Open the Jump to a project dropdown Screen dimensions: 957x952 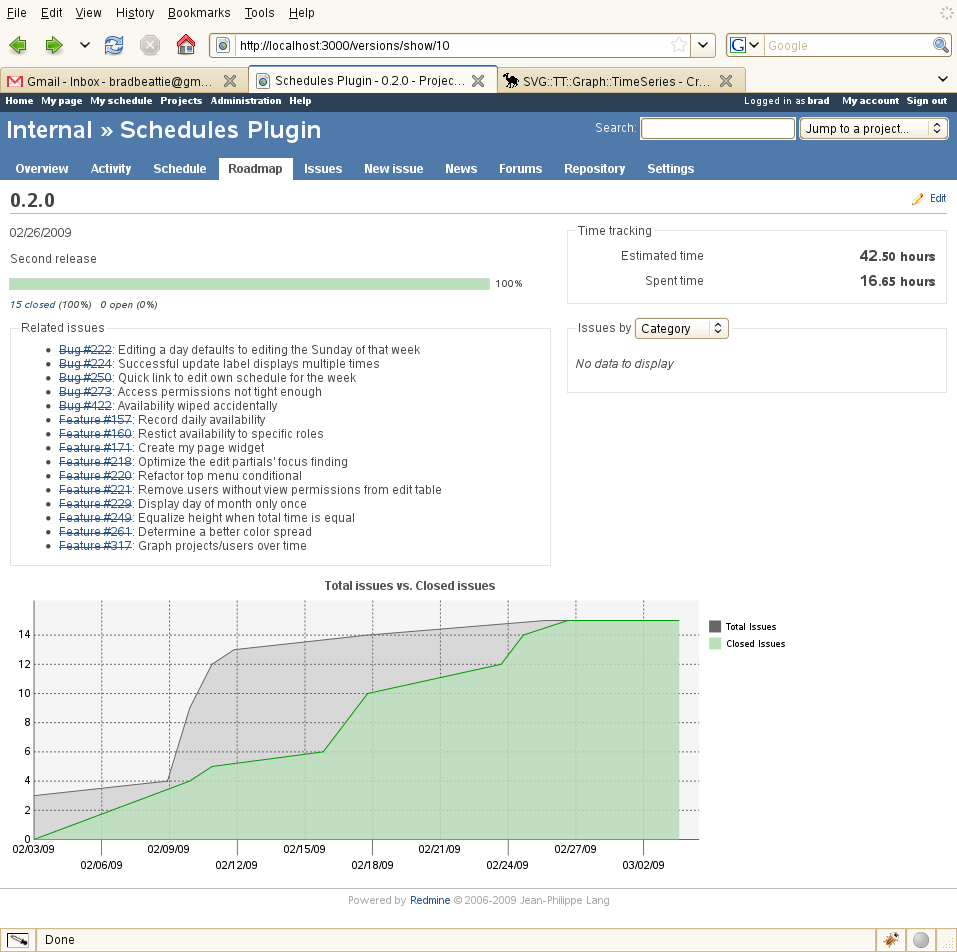point(873,129)
